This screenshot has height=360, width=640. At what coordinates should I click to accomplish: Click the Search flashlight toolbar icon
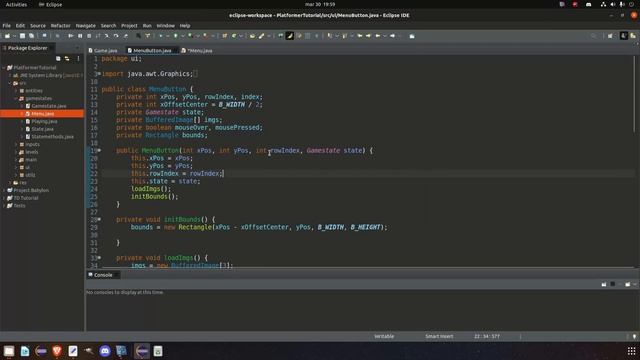click(261, 36)
